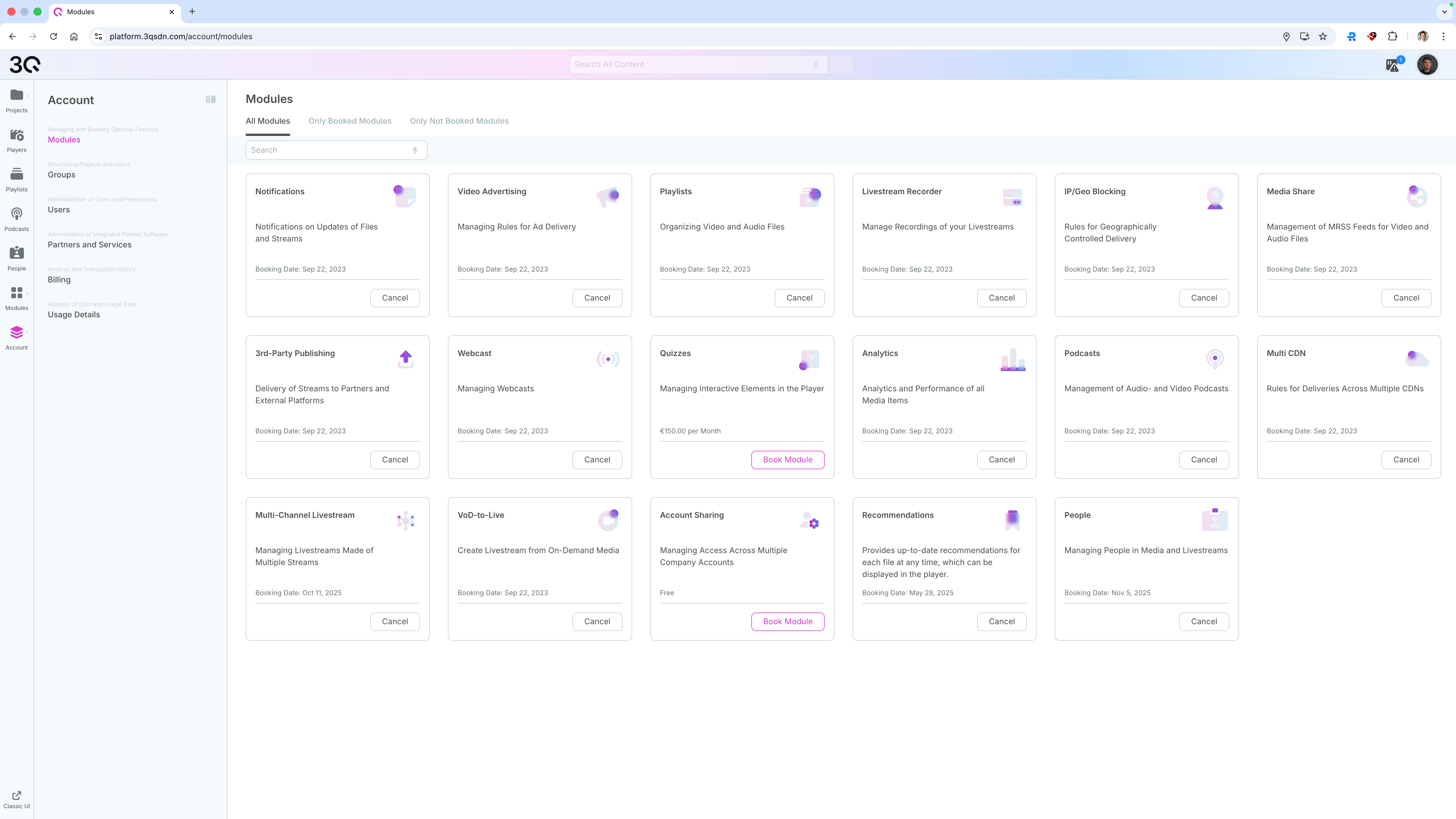
Task: Switch to the Only Not Booked Modules tab
Action: pyautogui.click(x=459, y=121)
